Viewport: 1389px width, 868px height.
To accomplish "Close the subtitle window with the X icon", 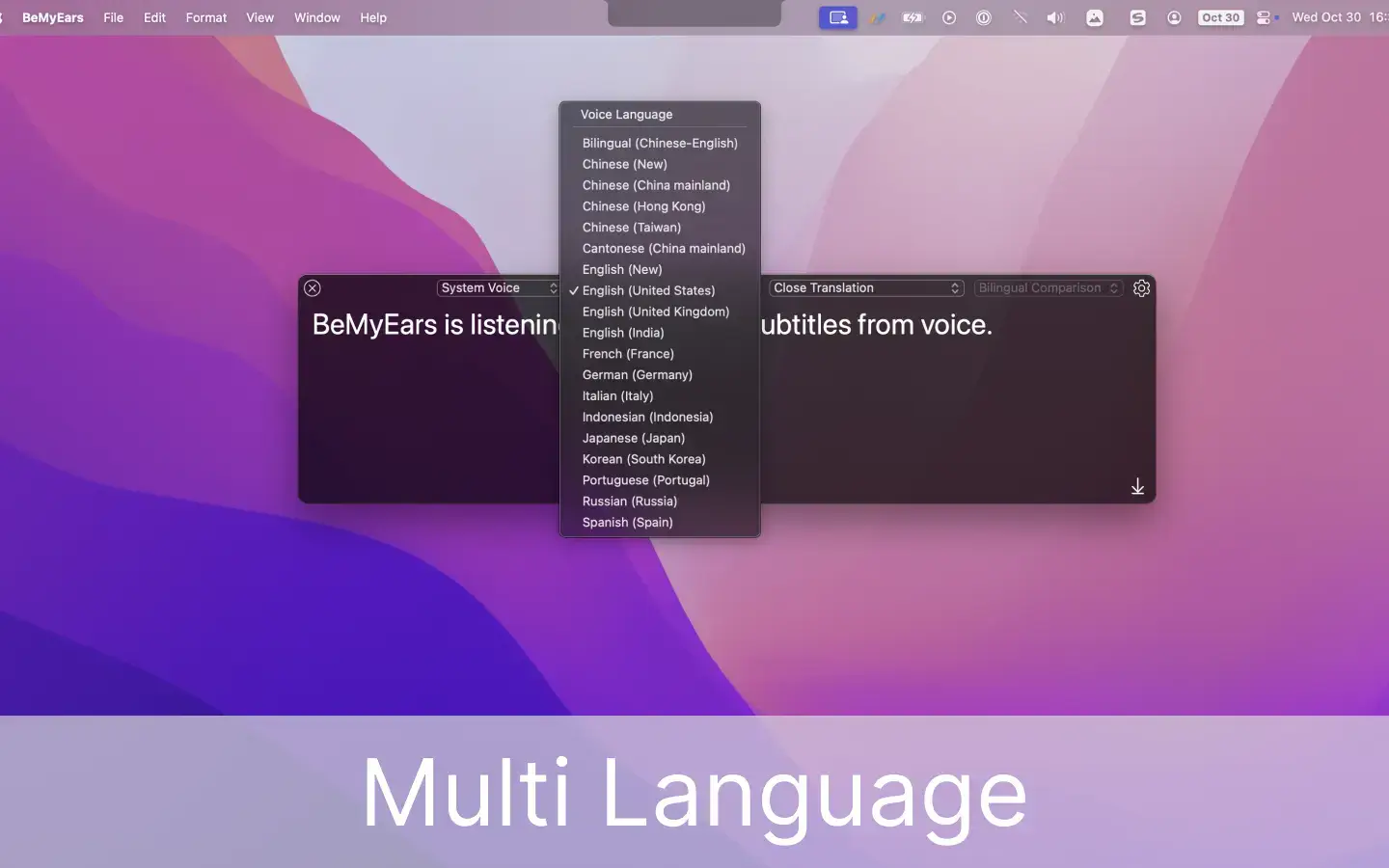I will [x=313, y=288].
